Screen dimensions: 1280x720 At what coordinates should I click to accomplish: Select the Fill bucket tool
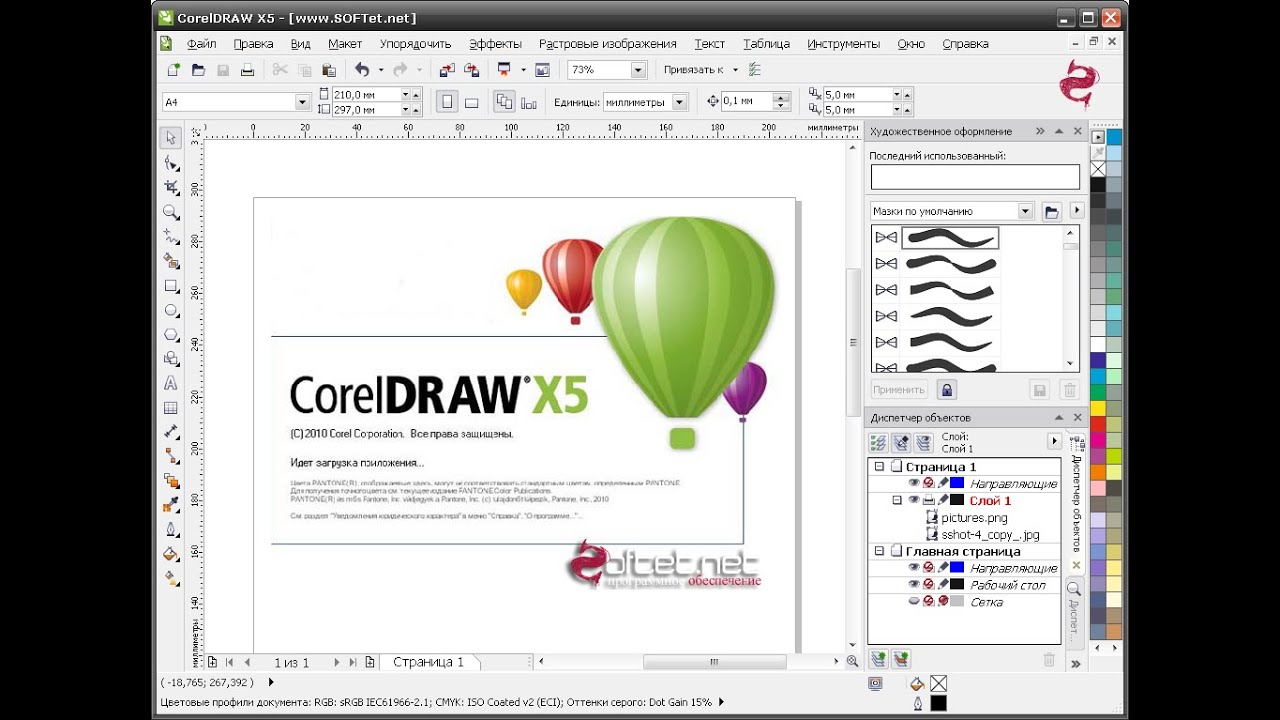click(x=171, y=554)
